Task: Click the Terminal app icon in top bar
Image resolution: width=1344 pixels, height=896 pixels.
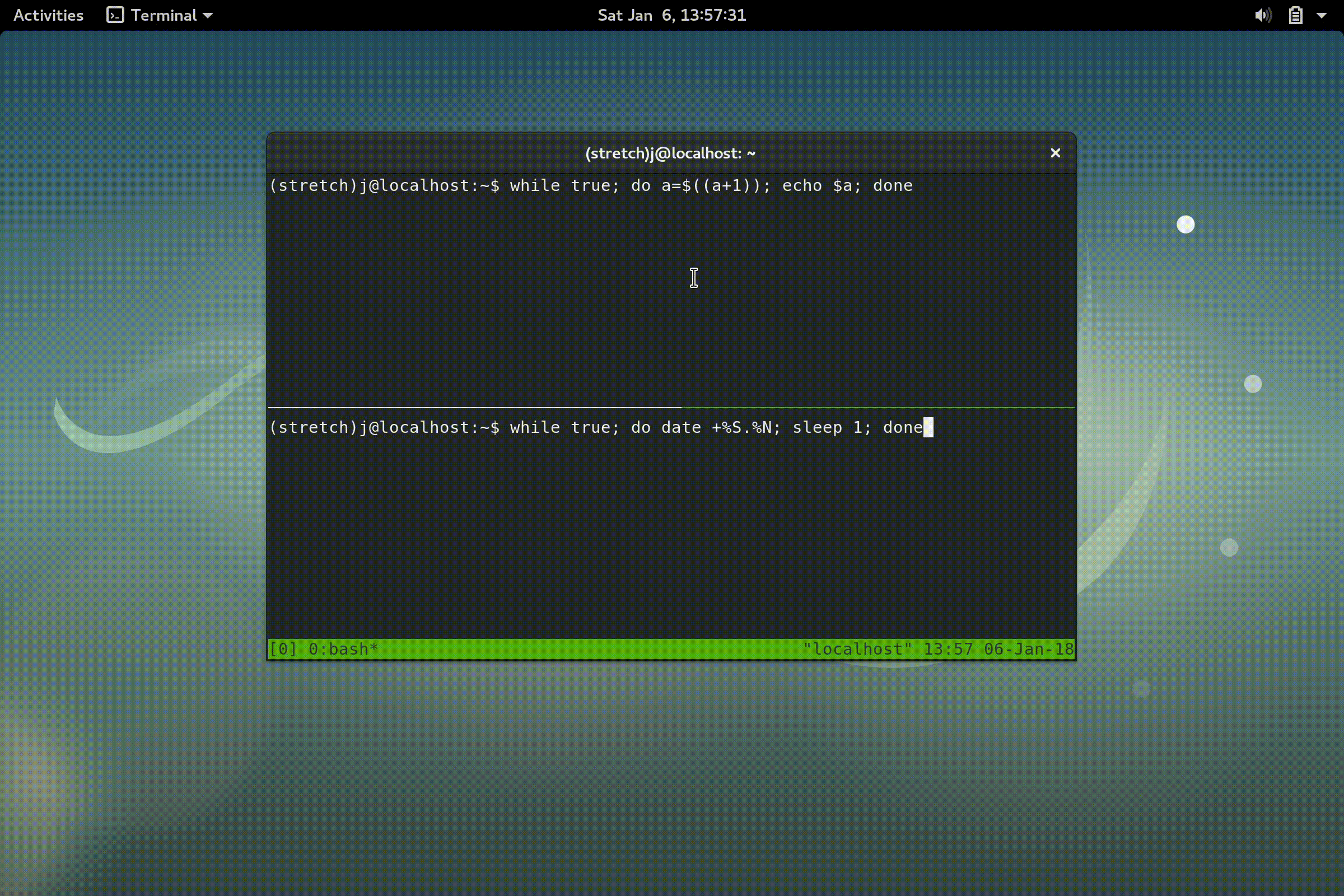Action: click(x=115, y=15)
